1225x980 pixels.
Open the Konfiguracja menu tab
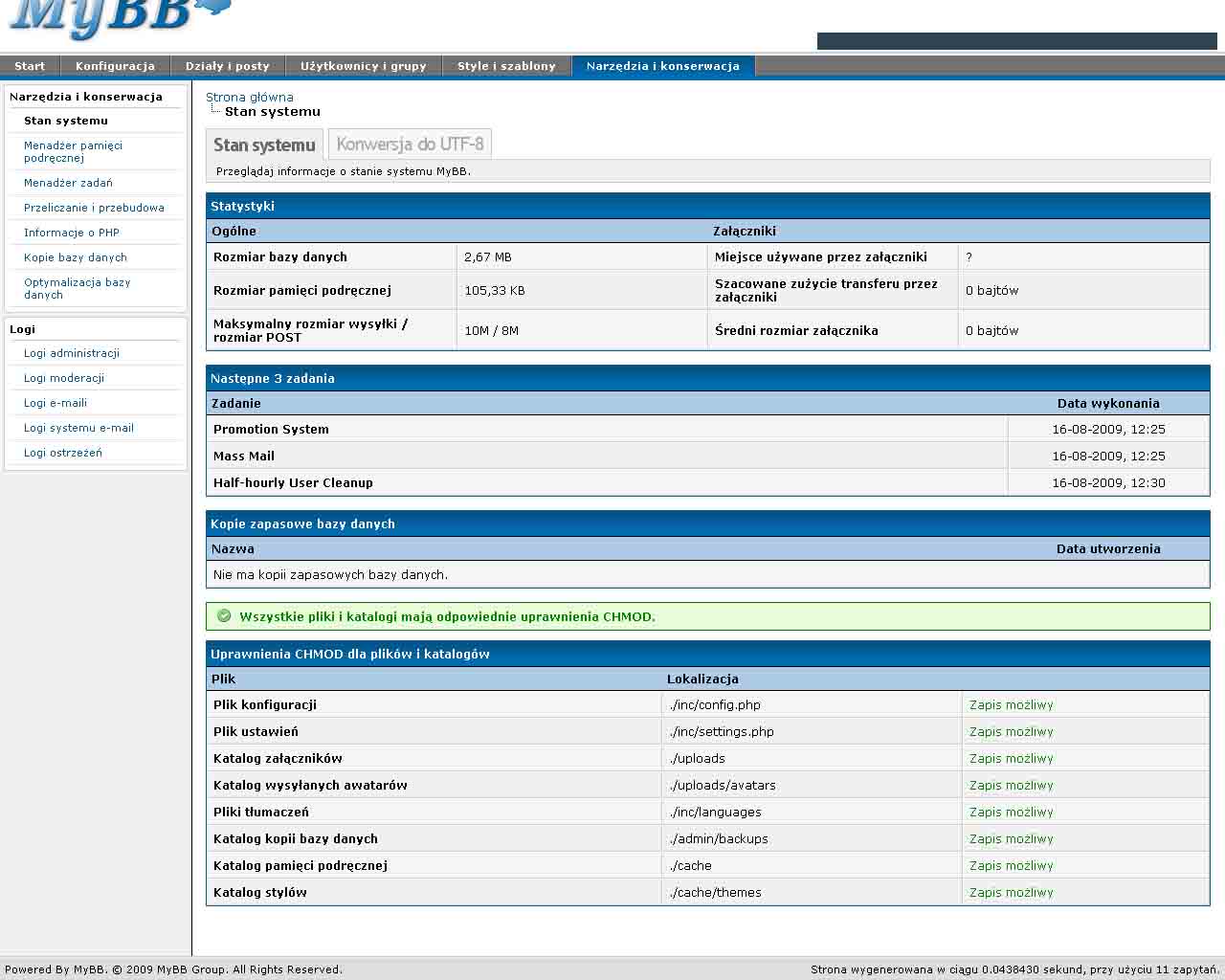(115, 66)
